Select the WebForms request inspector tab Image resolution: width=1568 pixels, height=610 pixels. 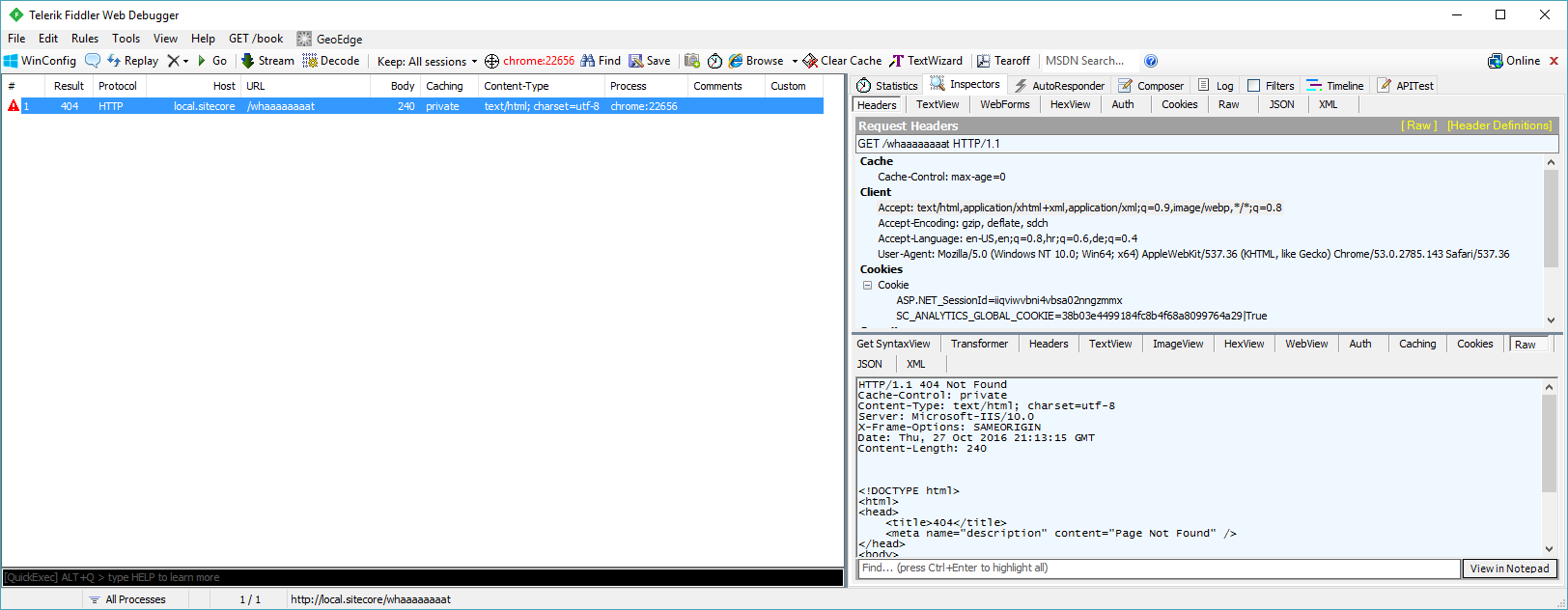click(1004, 104)
